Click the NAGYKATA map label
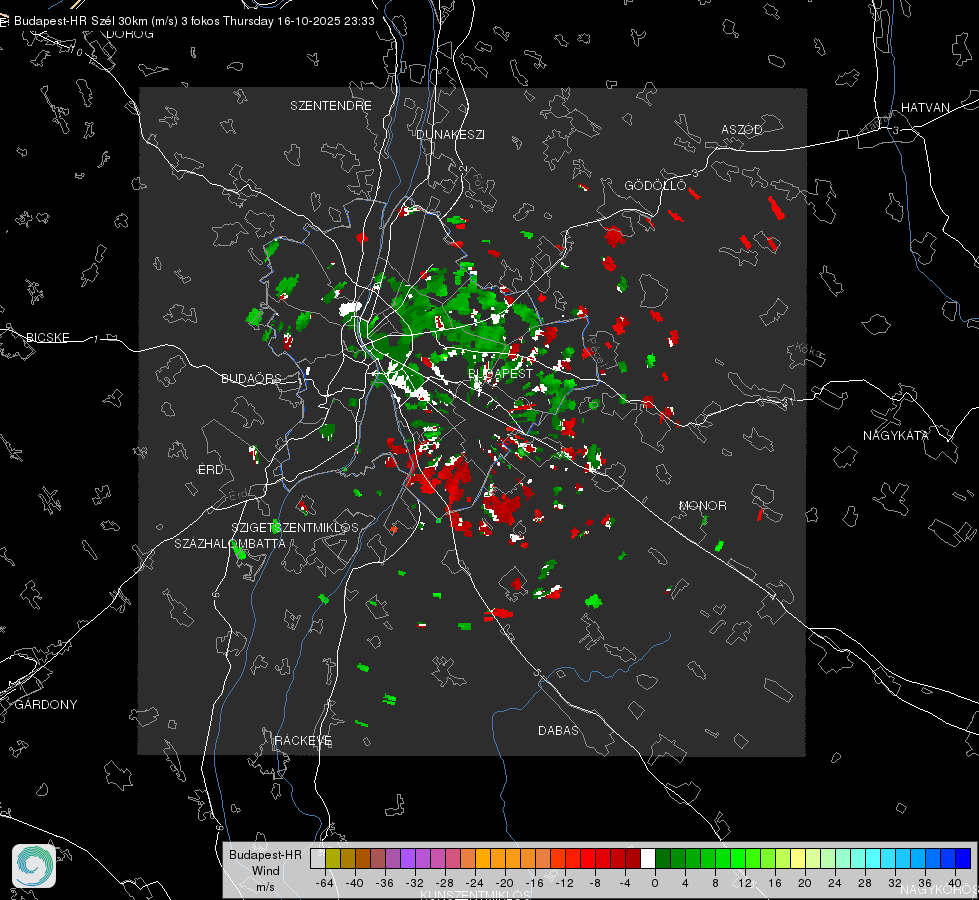This screenshot has width=979, height=900. pos(895,435)
